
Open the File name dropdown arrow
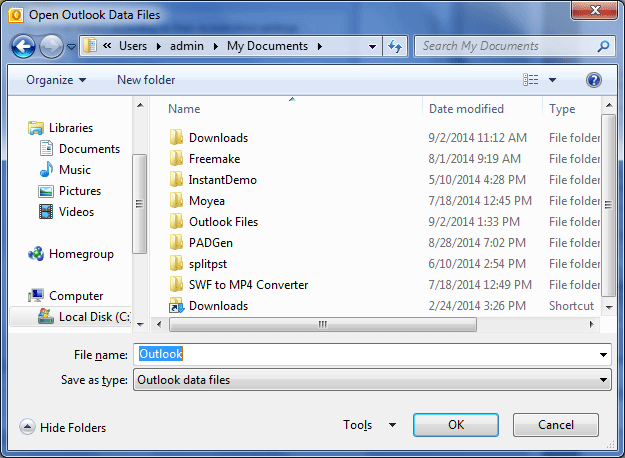(x=603, y=355)
